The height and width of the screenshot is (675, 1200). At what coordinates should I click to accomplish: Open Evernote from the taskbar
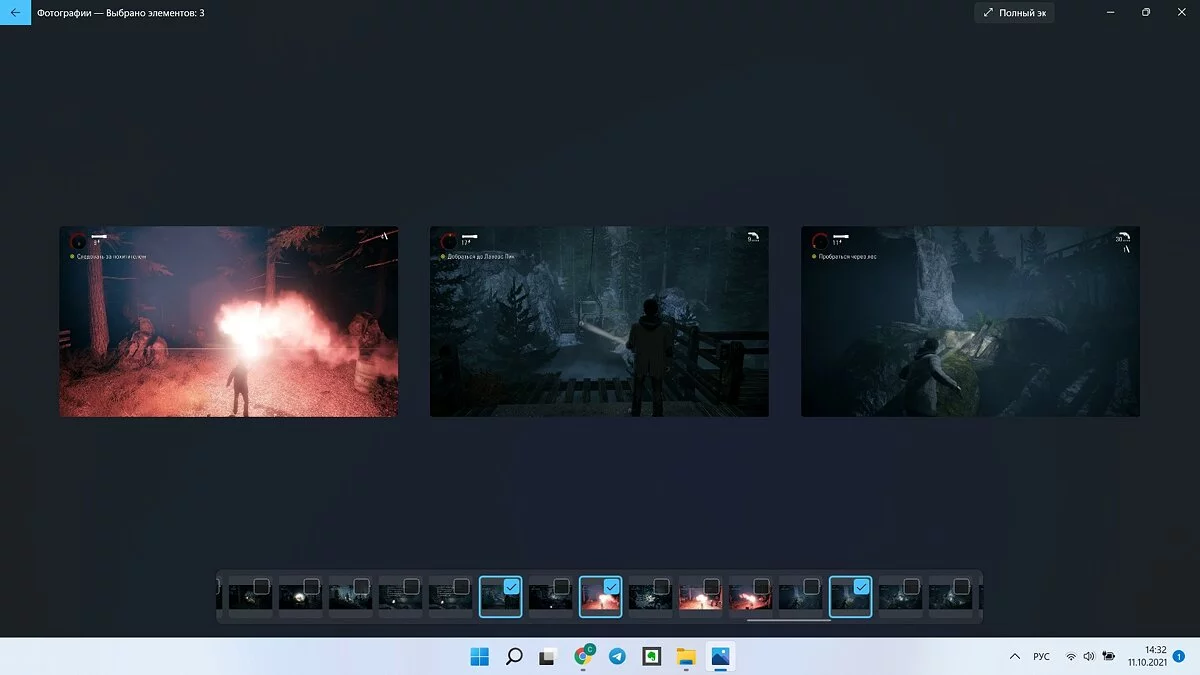(x=651, y=656)
